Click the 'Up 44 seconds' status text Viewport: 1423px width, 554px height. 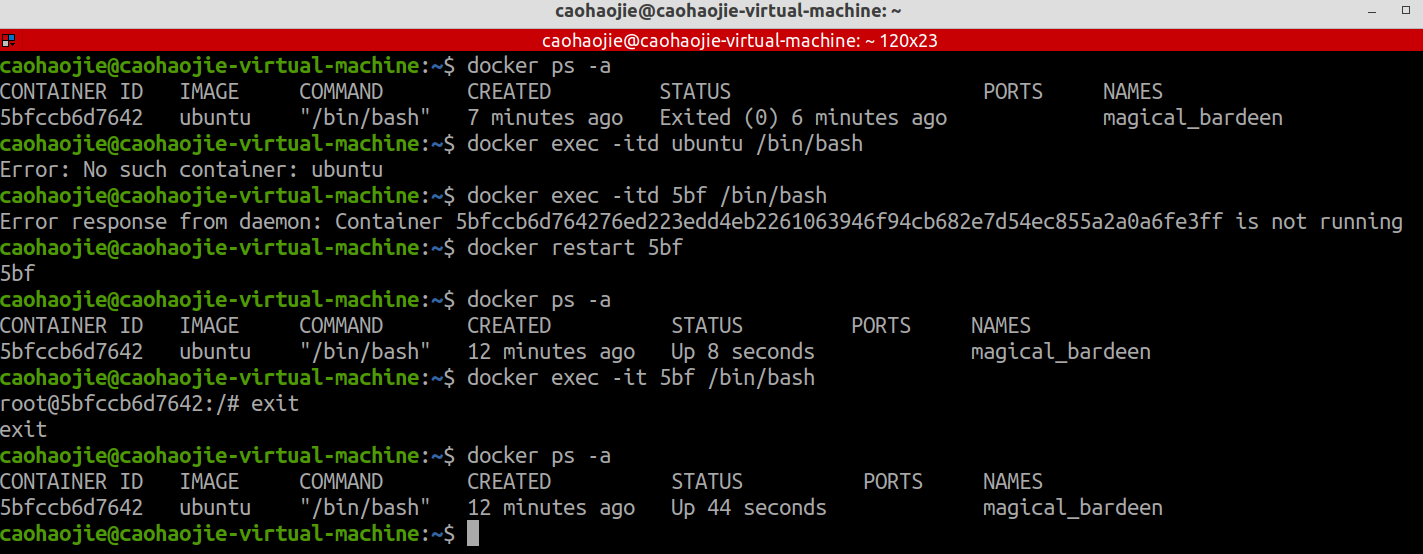point(749,508)
